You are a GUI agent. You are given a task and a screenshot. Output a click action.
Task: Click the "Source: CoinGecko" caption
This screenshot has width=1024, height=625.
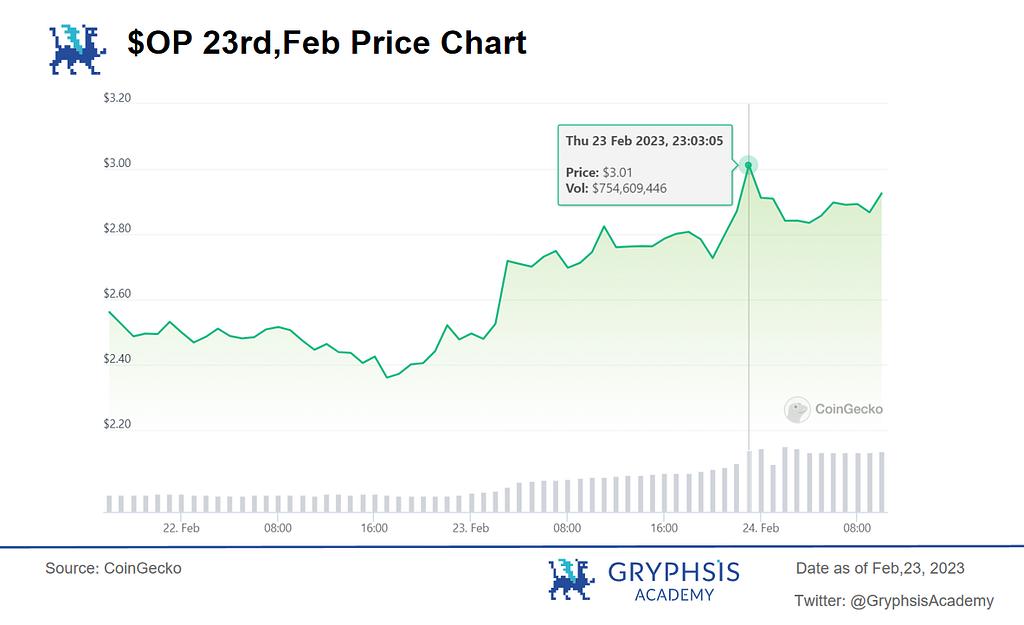tap(113, 568)
